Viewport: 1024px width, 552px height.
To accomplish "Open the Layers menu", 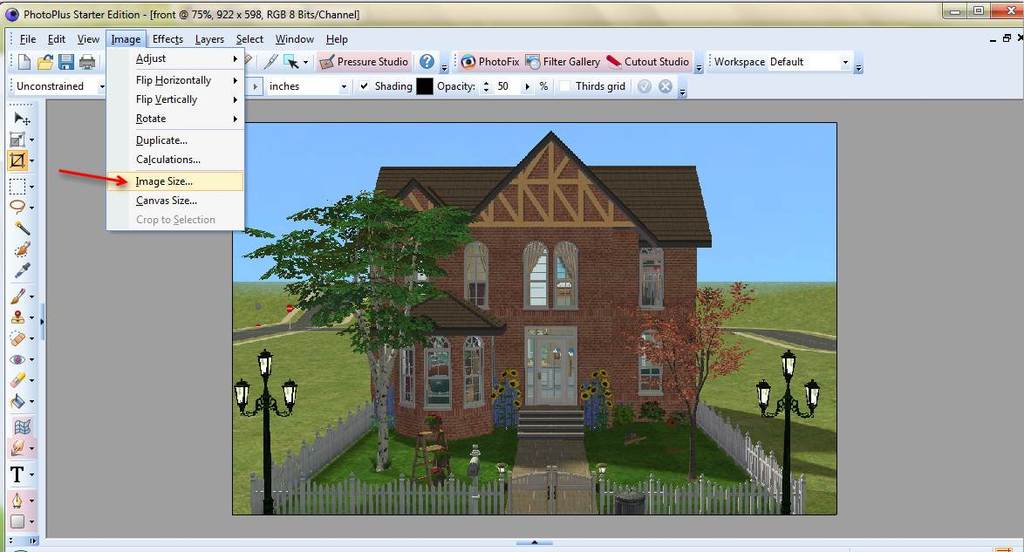I will click(209, 39).
